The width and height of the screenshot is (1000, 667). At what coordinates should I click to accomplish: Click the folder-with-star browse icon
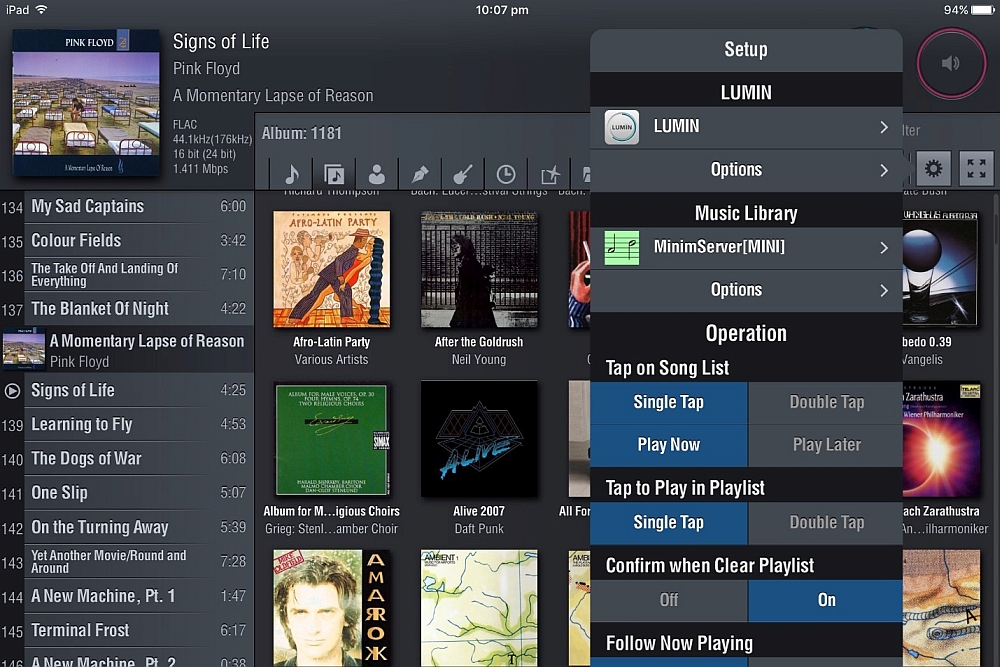[x=549, y=173]
